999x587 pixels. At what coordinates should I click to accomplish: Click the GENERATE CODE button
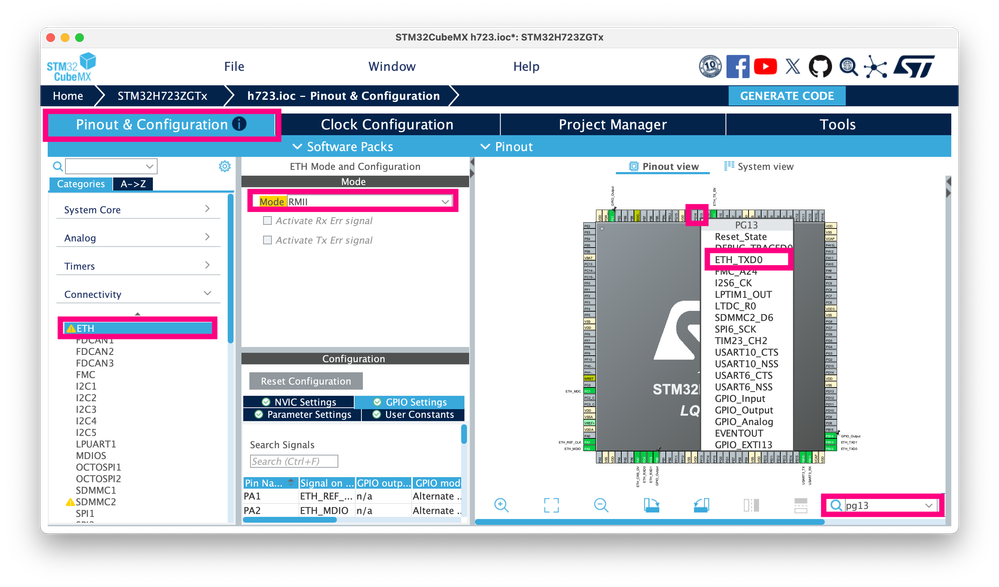(787, 96)
